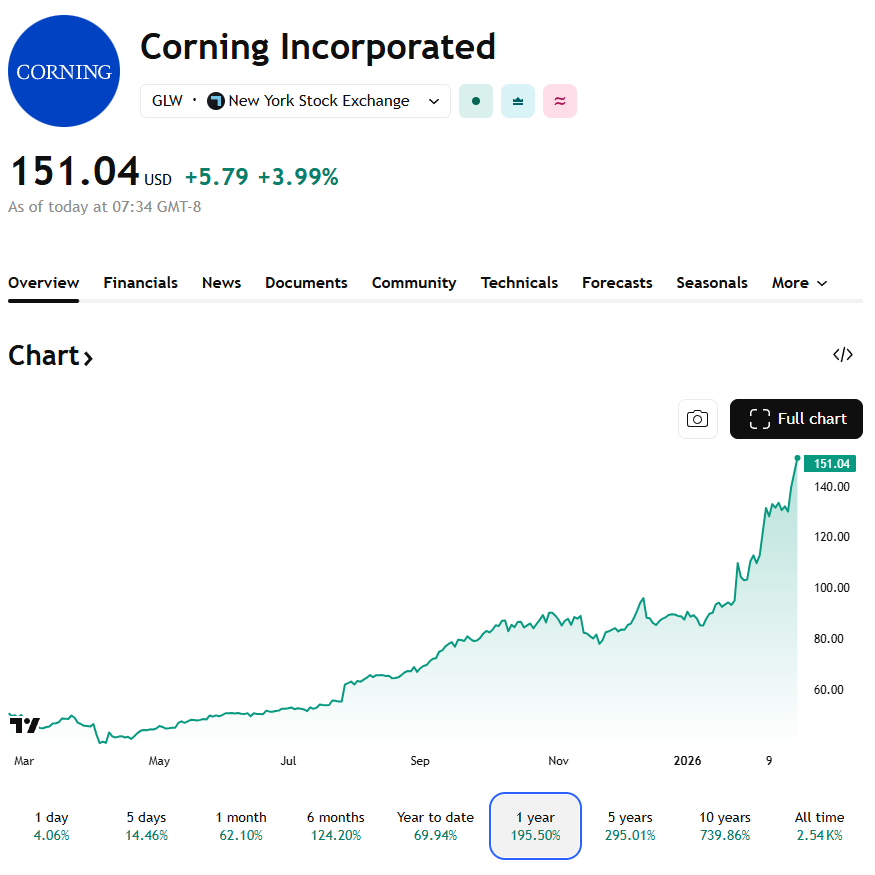This screenshot has width=875, height=875.
Task: Open the GLW exchange selector dropdown
Action: [295, 101]
